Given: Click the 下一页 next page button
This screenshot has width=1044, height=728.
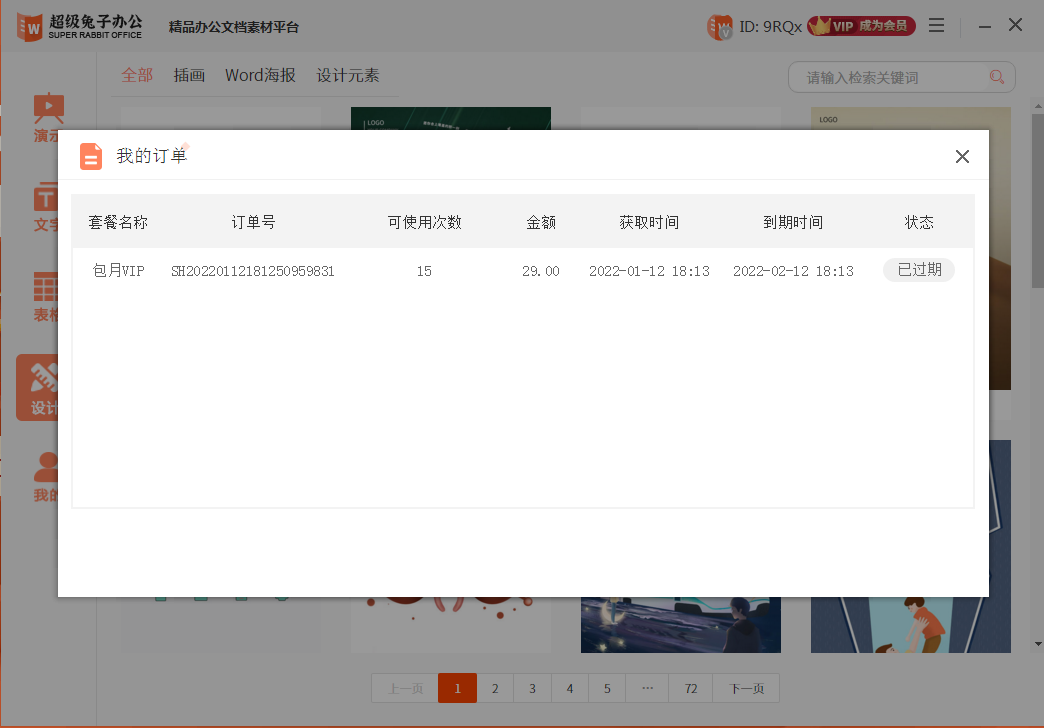Looking at the screenshot, I should pos(746,688).
